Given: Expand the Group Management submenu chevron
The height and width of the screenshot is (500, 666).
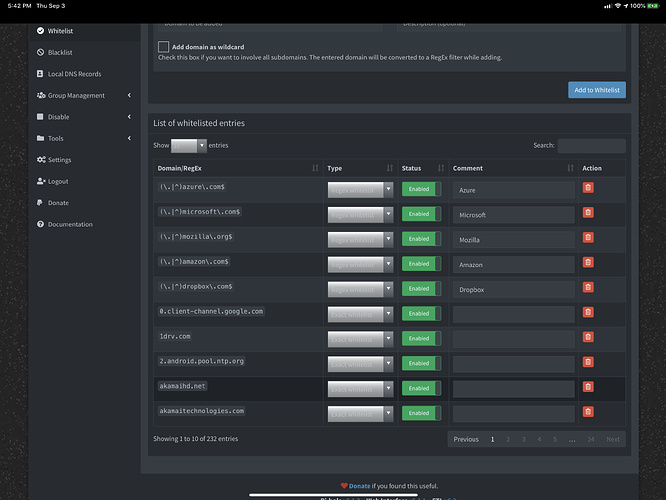Looking at the screenshot, I should (x=130, y=95).
